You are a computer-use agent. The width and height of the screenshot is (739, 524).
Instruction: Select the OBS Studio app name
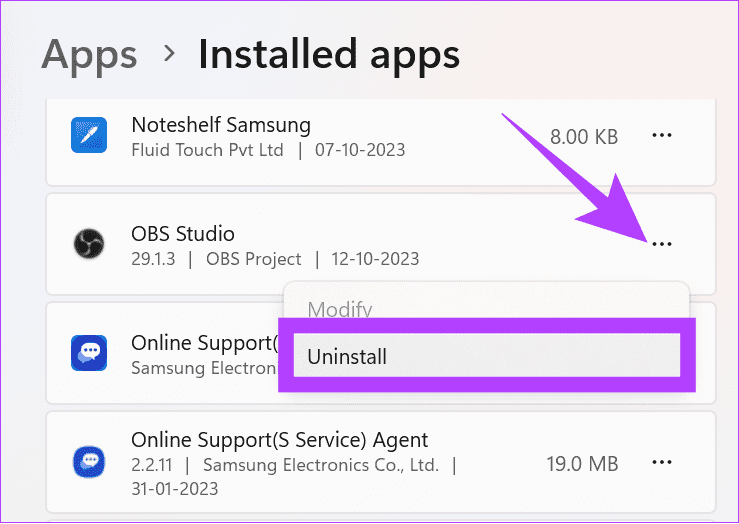coord(183,234)
